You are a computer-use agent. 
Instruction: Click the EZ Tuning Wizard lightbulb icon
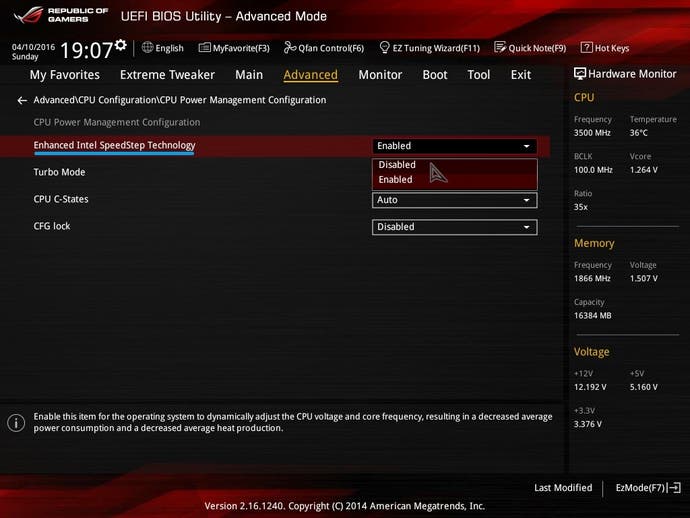click(x=384, y=48)
